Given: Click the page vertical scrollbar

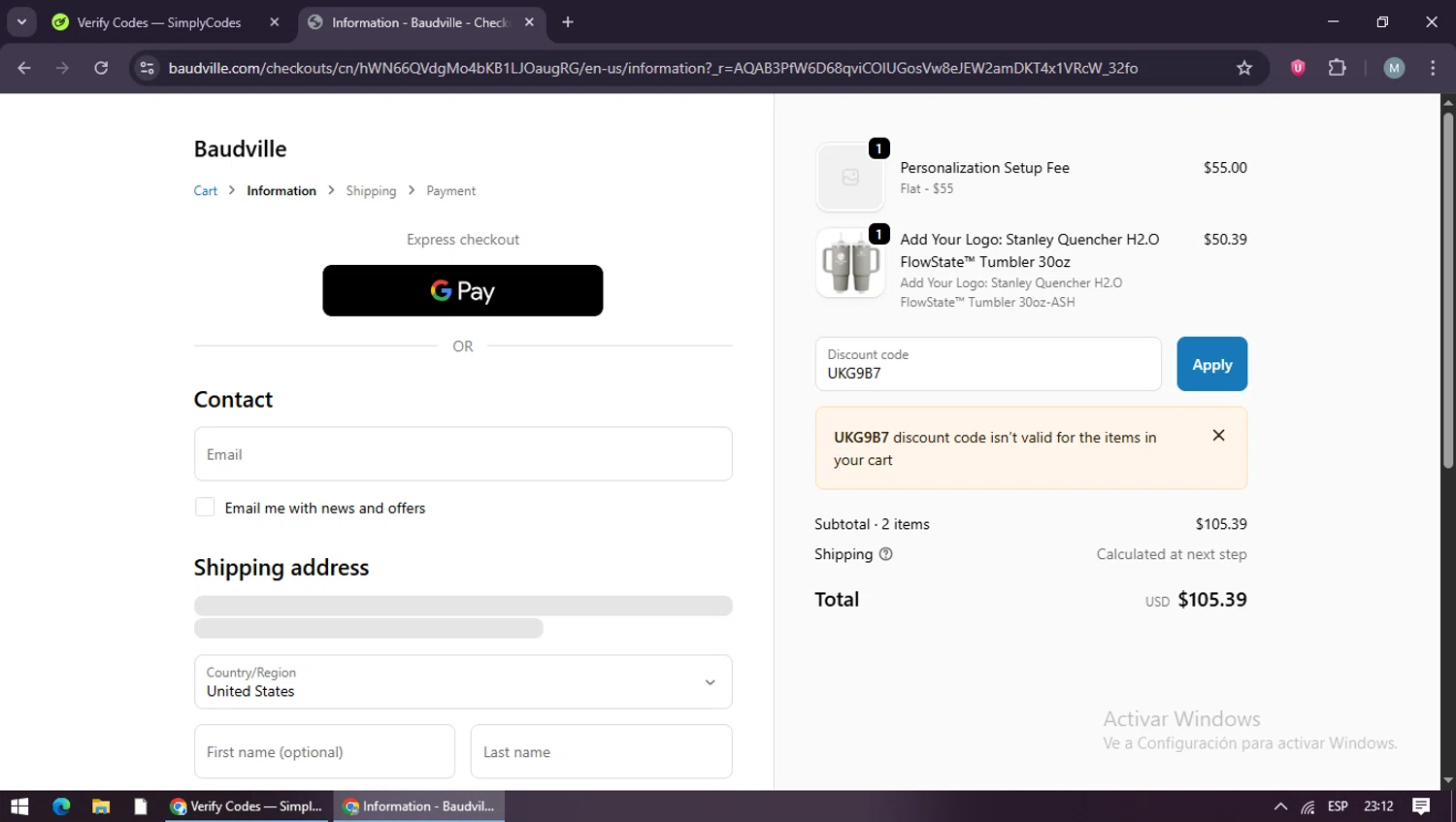Looking at the screenshot, I should coord(1447,291).
